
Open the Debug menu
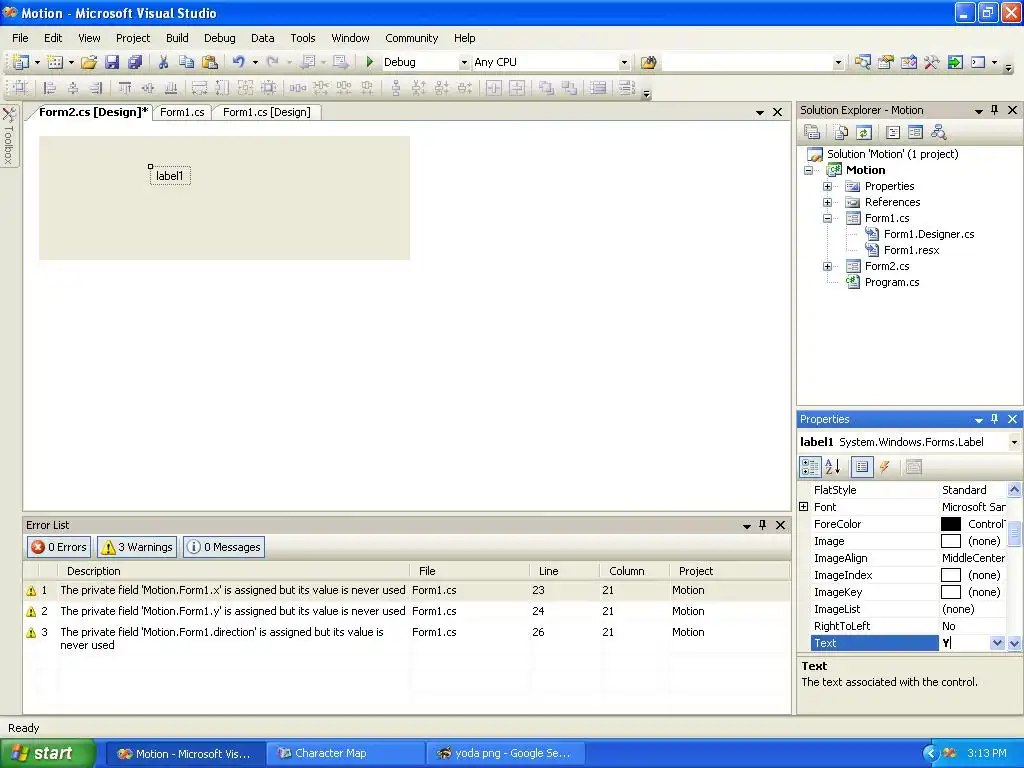(x=219, y=38)
